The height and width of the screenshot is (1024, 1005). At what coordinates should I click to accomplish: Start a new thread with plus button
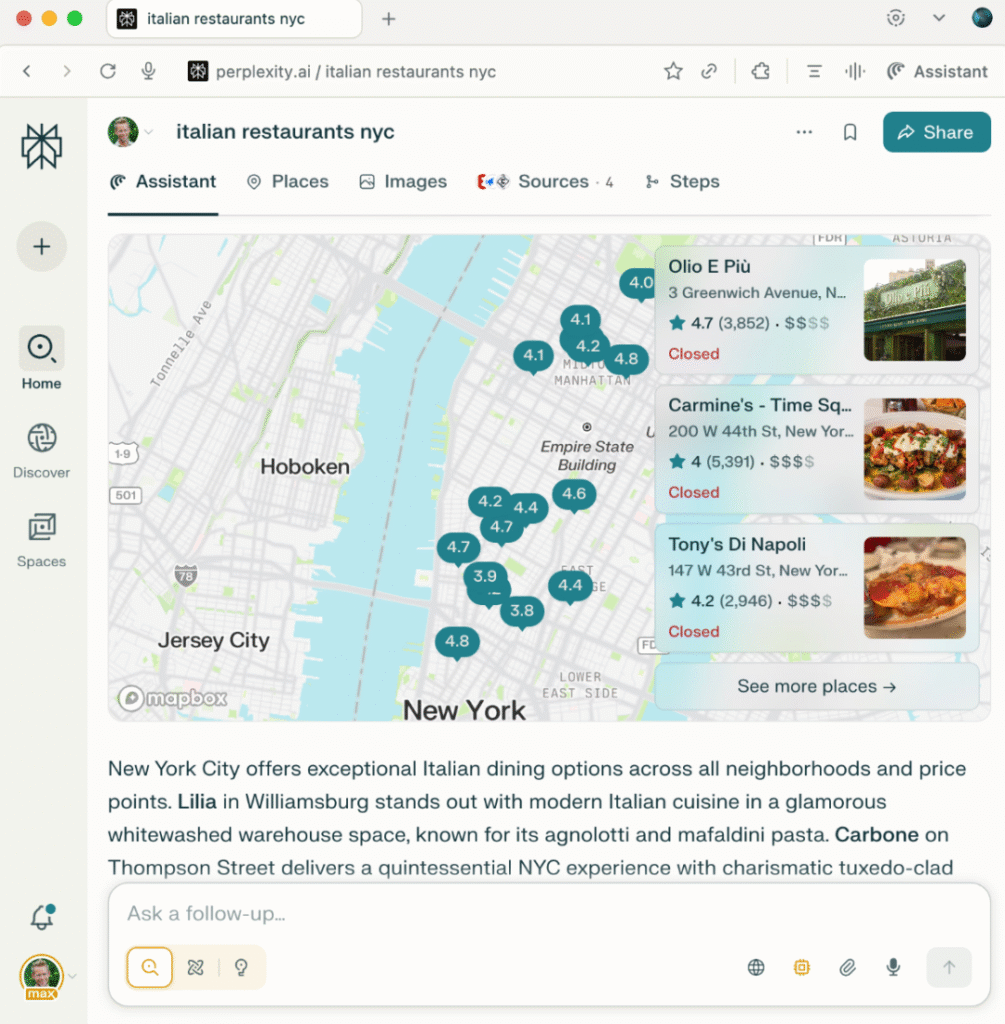point(41,247)
